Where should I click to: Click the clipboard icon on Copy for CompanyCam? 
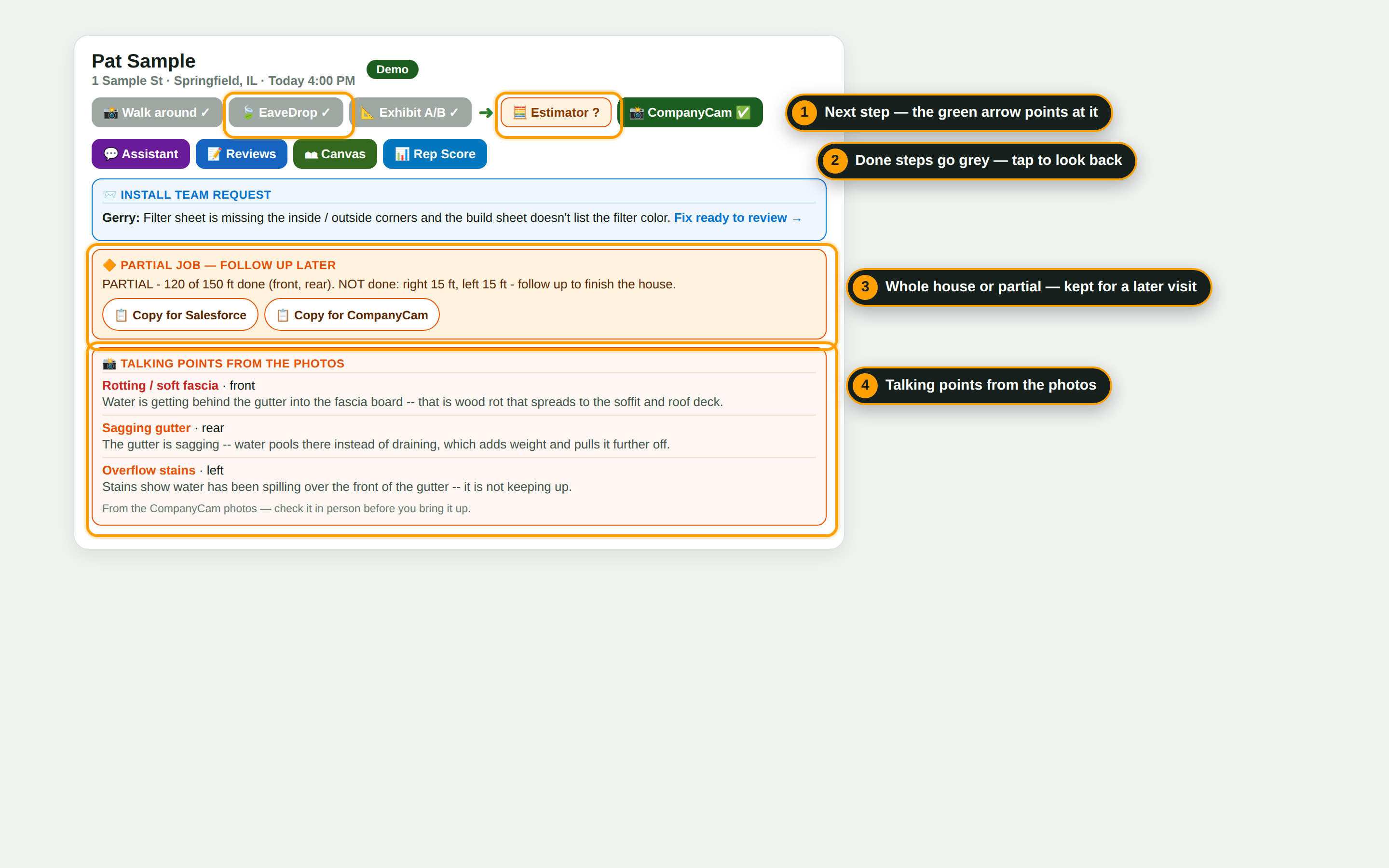(283, 315)
